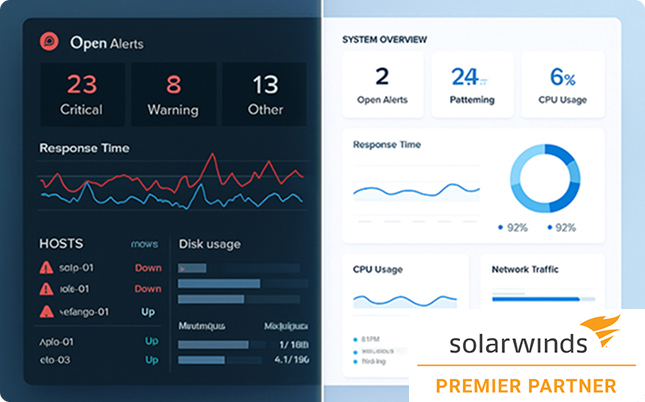Click the Up status for efango-01
This screenshot has width=645, height=402.
tap(148, 312)
